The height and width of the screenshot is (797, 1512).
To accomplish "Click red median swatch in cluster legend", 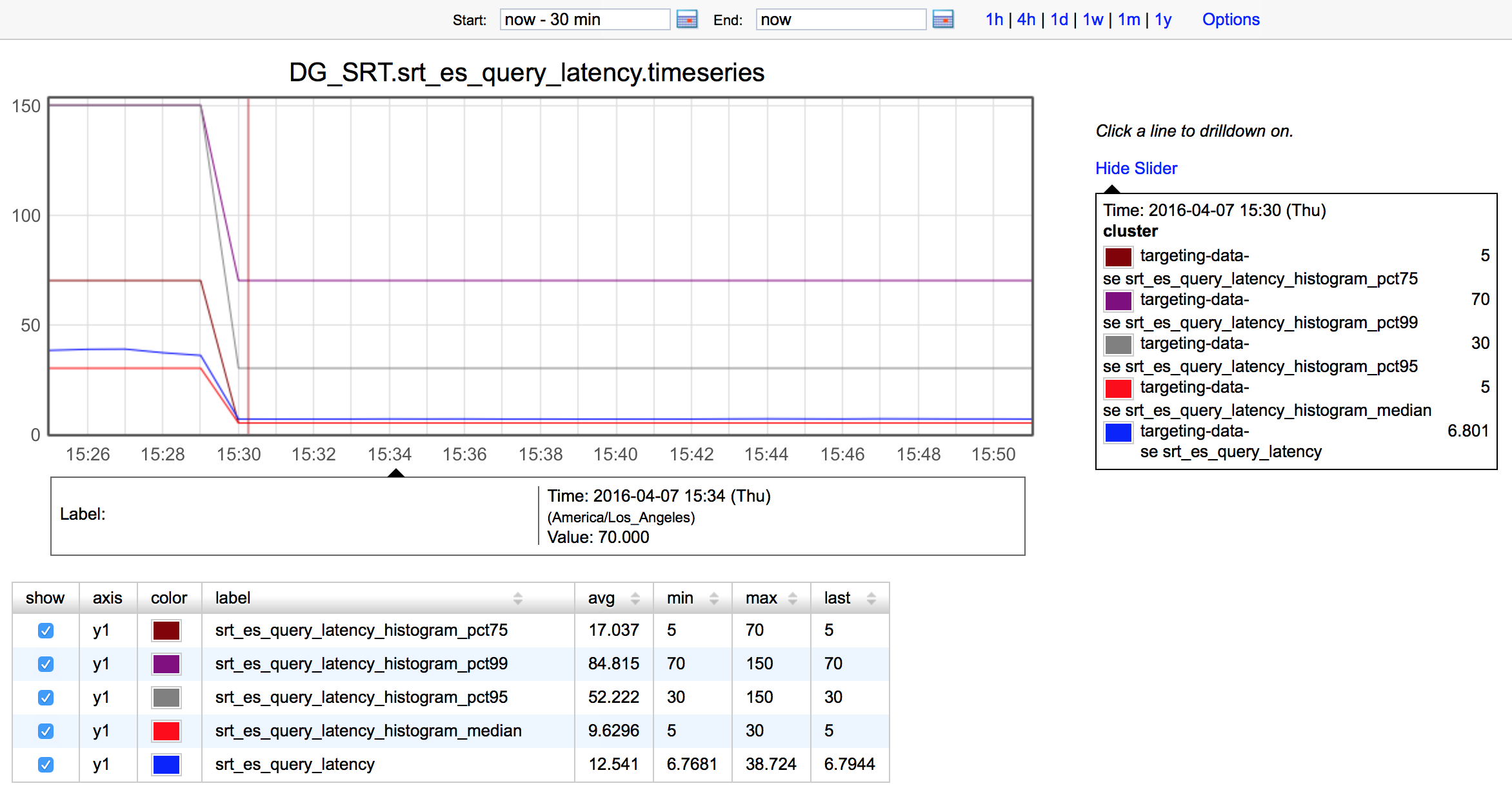I will point(1119,388).
